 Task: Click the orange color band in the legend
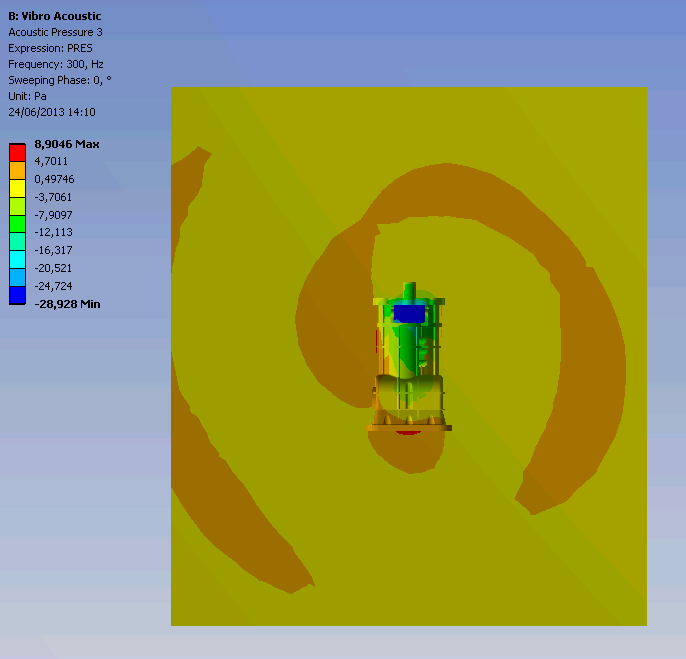tap(18, 170)
